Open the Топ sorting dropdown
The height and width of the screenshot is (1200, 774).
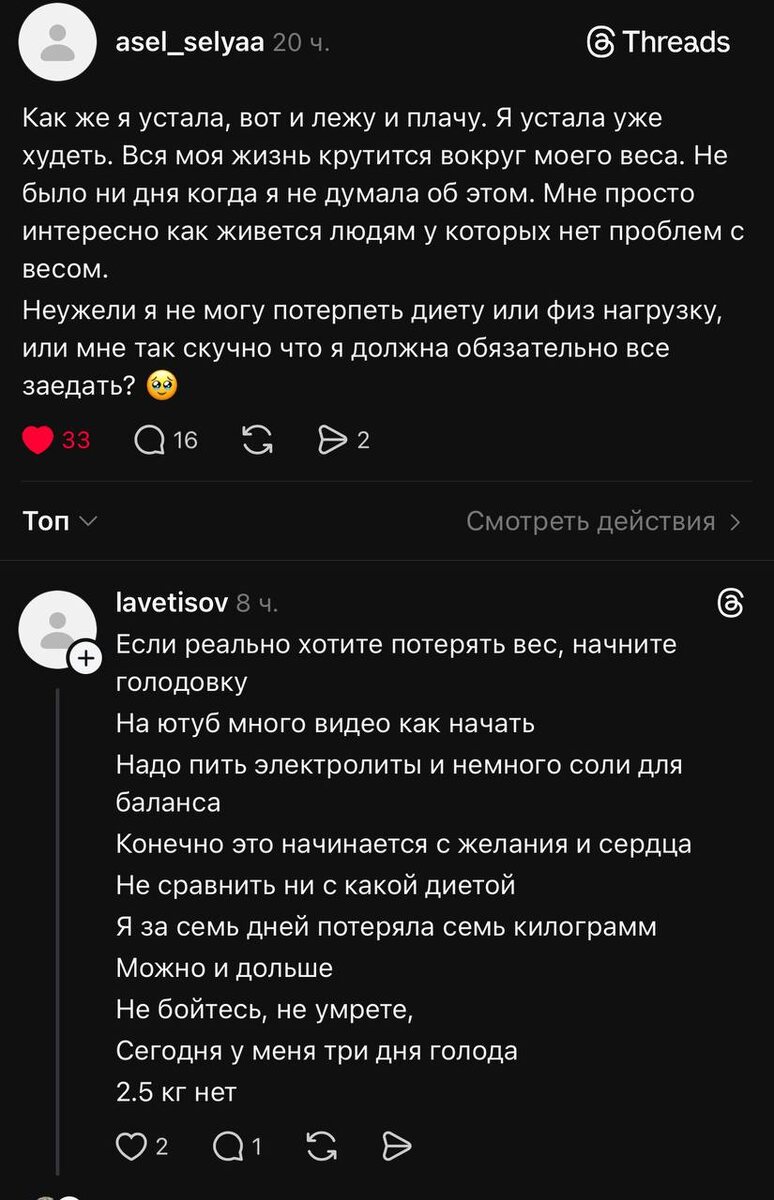click(x=59, y=521)
